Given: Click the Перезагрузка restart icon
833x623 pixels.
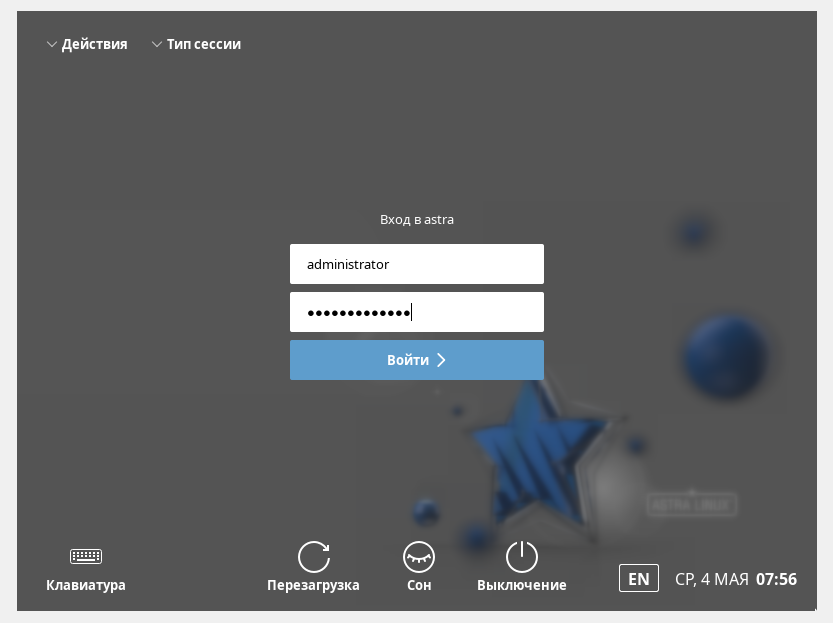Looking at the screenshot, I should [313, 557].
